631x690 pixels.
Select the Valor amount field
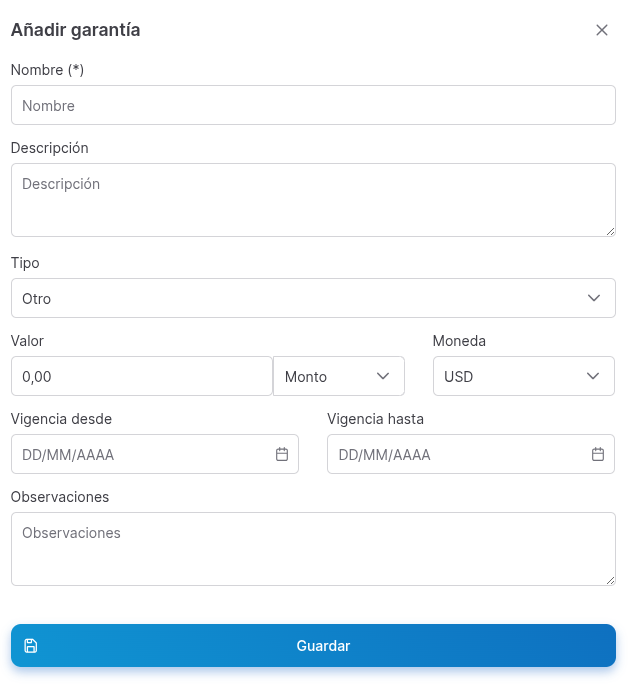coord(141,376)
